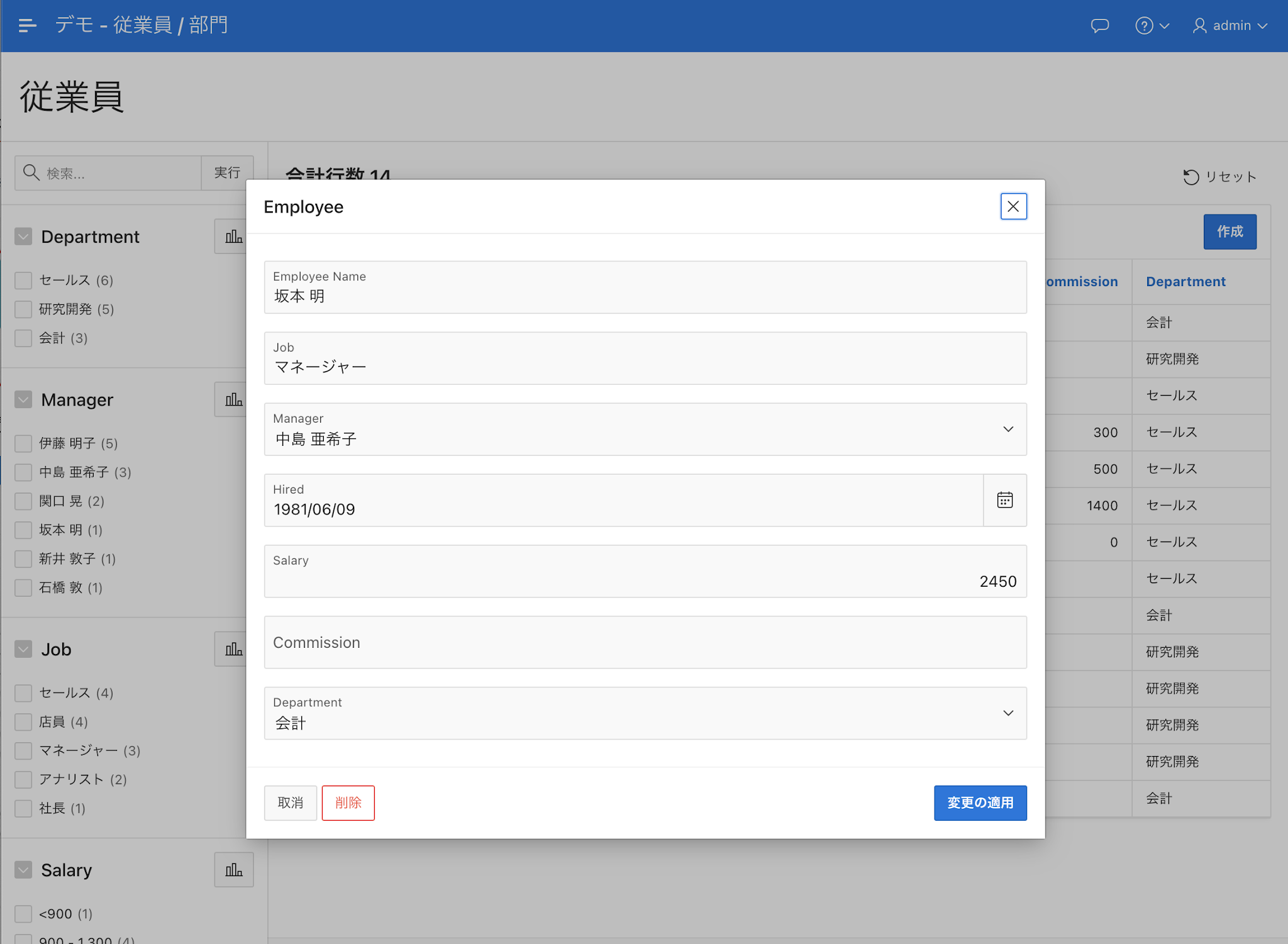The image size is (1288, 944).
Task: Open the hamburger navigation menu icon
Action: click(x=27, y=26)
